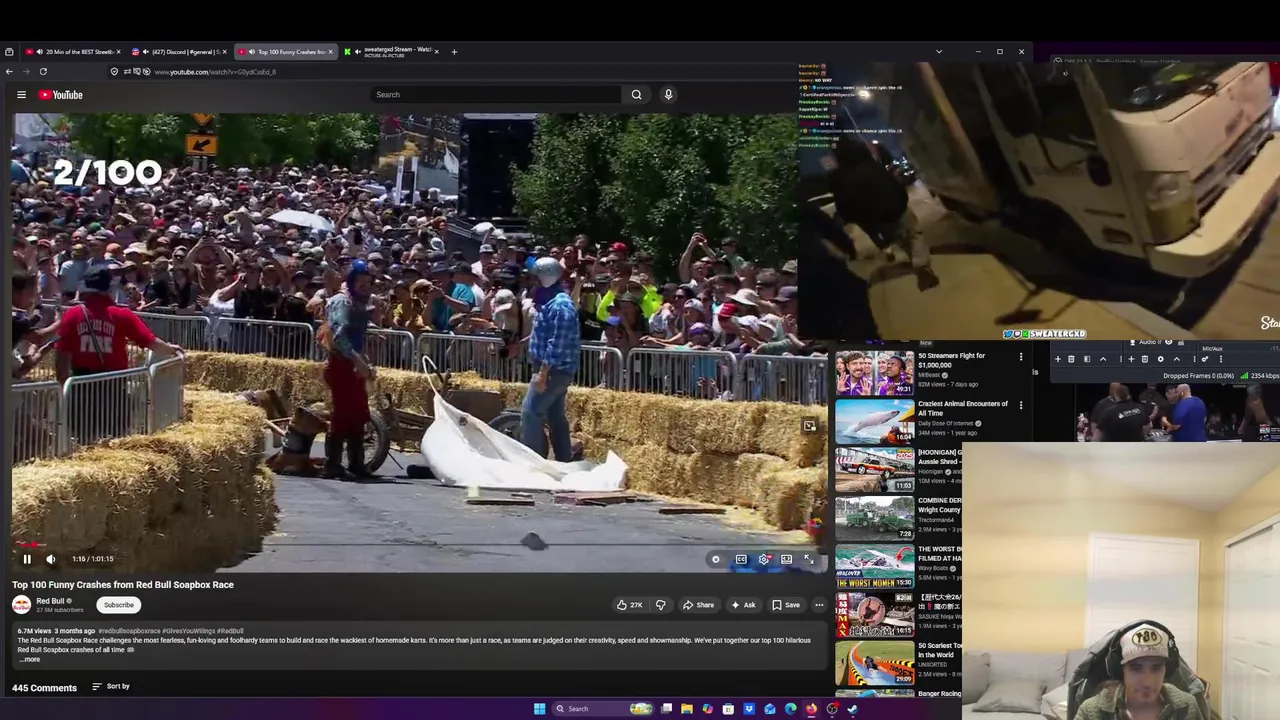This screenshot has height=720, width=1280.
Task: Start voice search with the microphone icon
Action: pyautogui.click(x=668, y=95)
